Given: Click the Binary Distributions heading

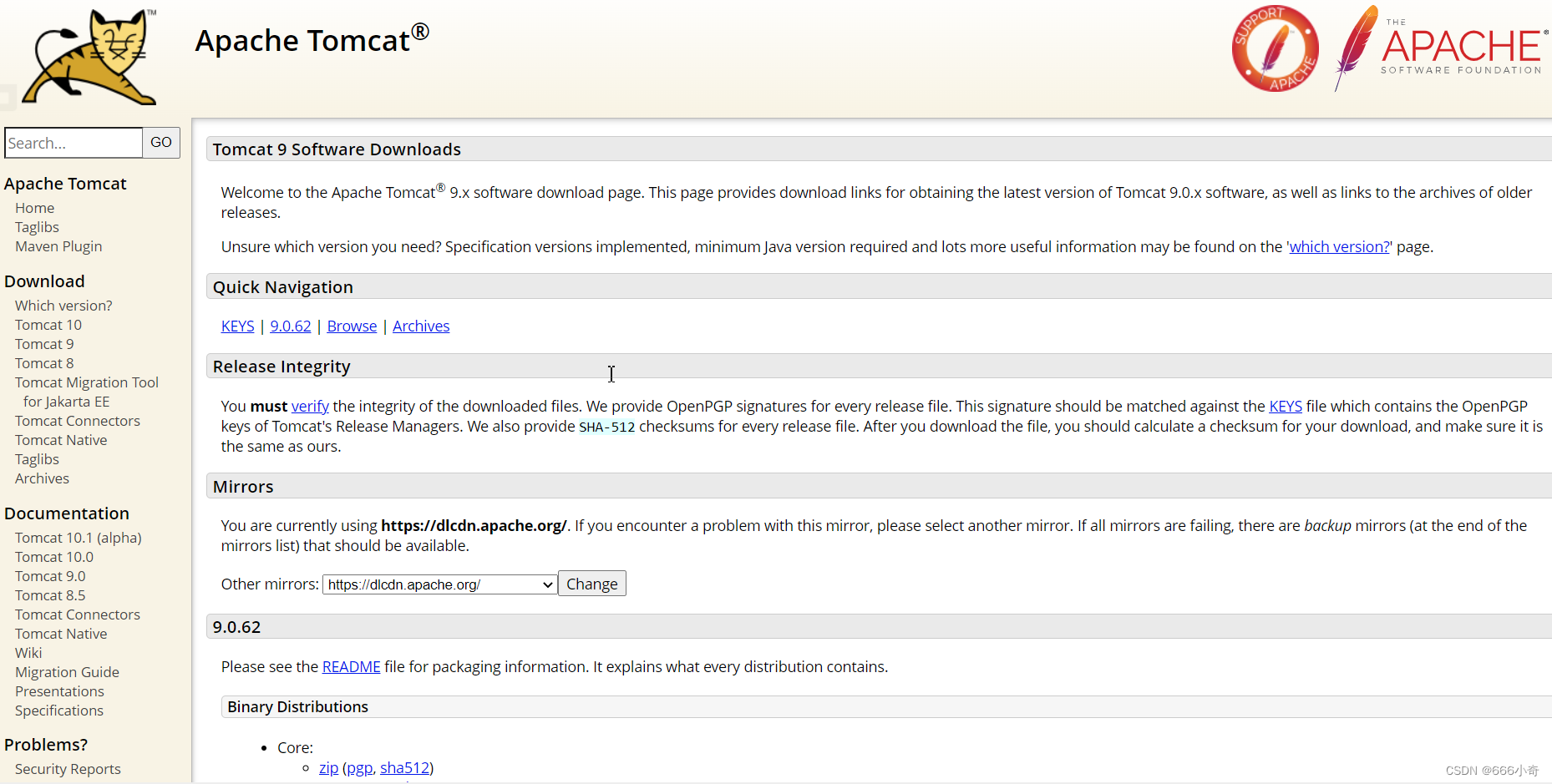Looking at the screenshot, I should click(298, 707).
